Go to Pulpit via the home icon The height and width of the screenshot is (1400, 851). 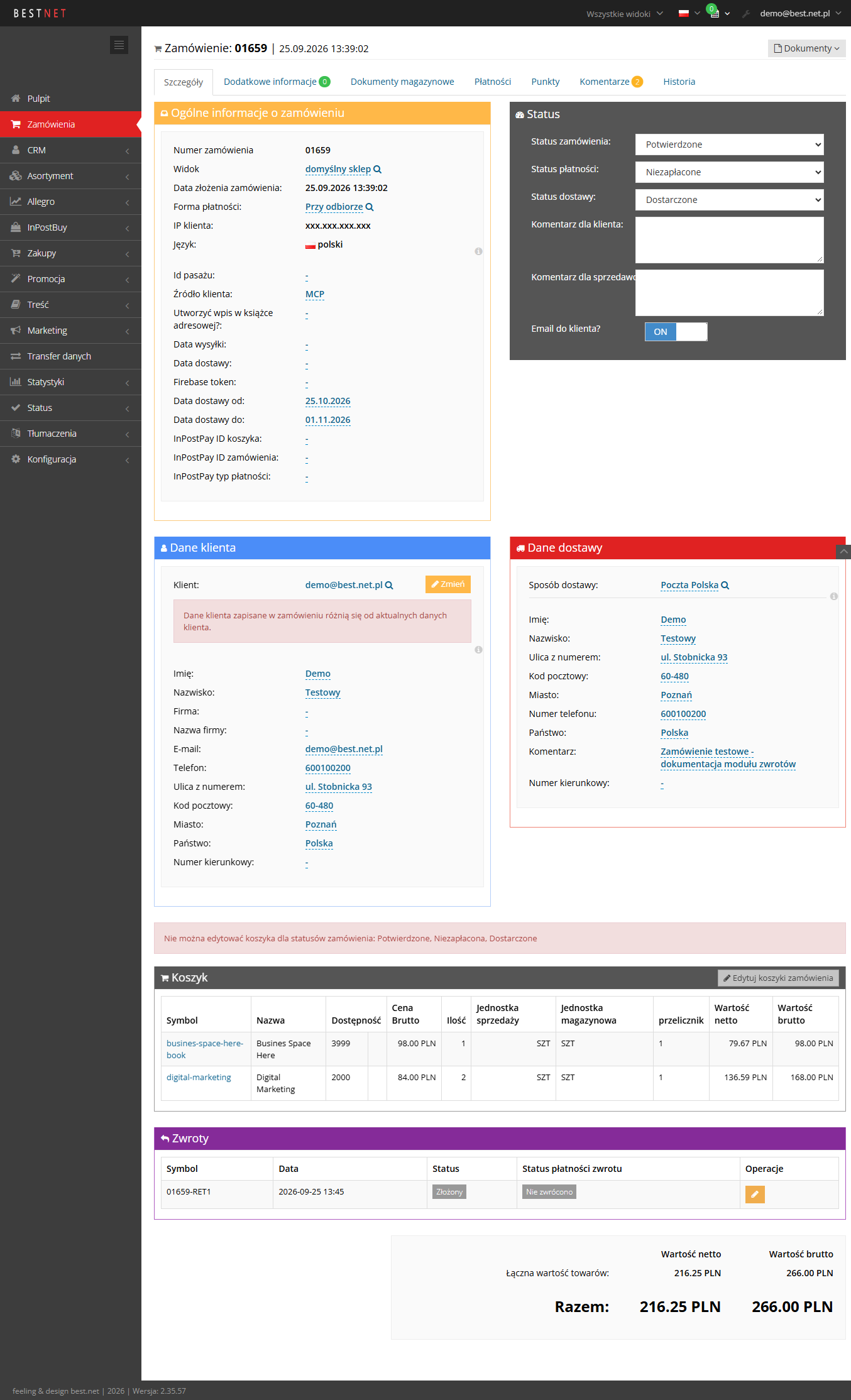click(16, 99)
